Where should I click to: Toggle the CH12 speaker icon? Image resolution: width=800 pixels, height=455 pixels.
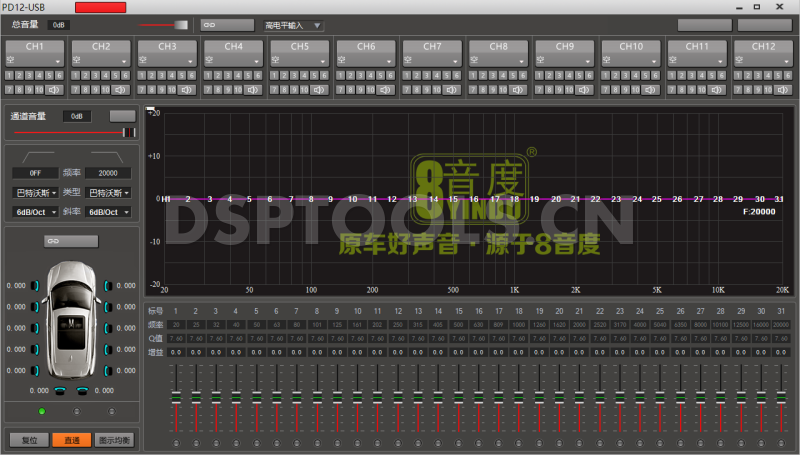[782, 90]
